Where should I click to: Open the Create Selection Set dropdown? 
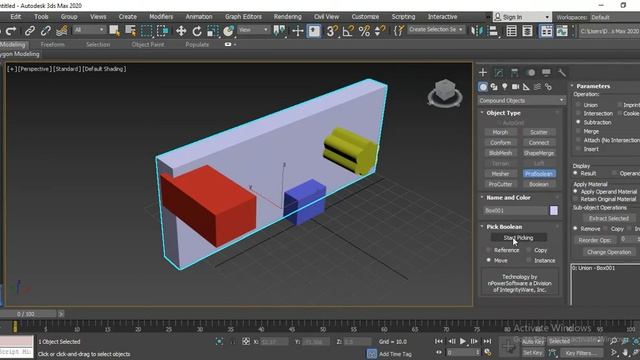pos(436,30)
